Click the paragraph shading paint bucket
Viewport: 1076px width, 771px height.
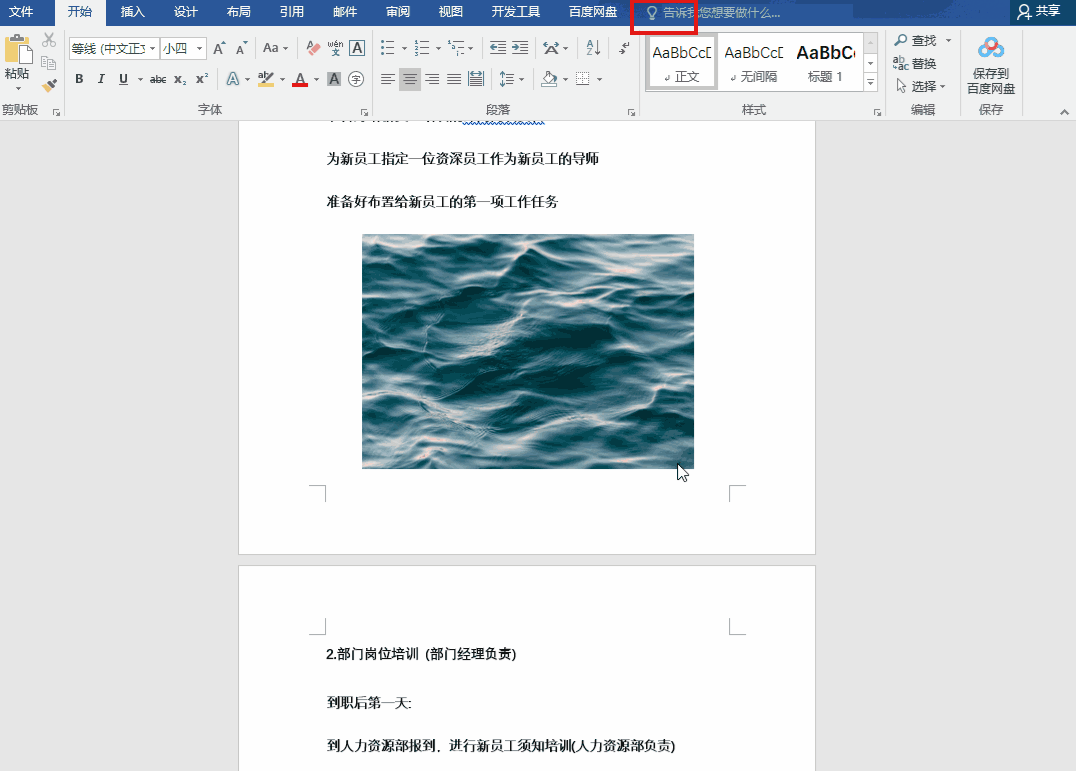[549, 79]
